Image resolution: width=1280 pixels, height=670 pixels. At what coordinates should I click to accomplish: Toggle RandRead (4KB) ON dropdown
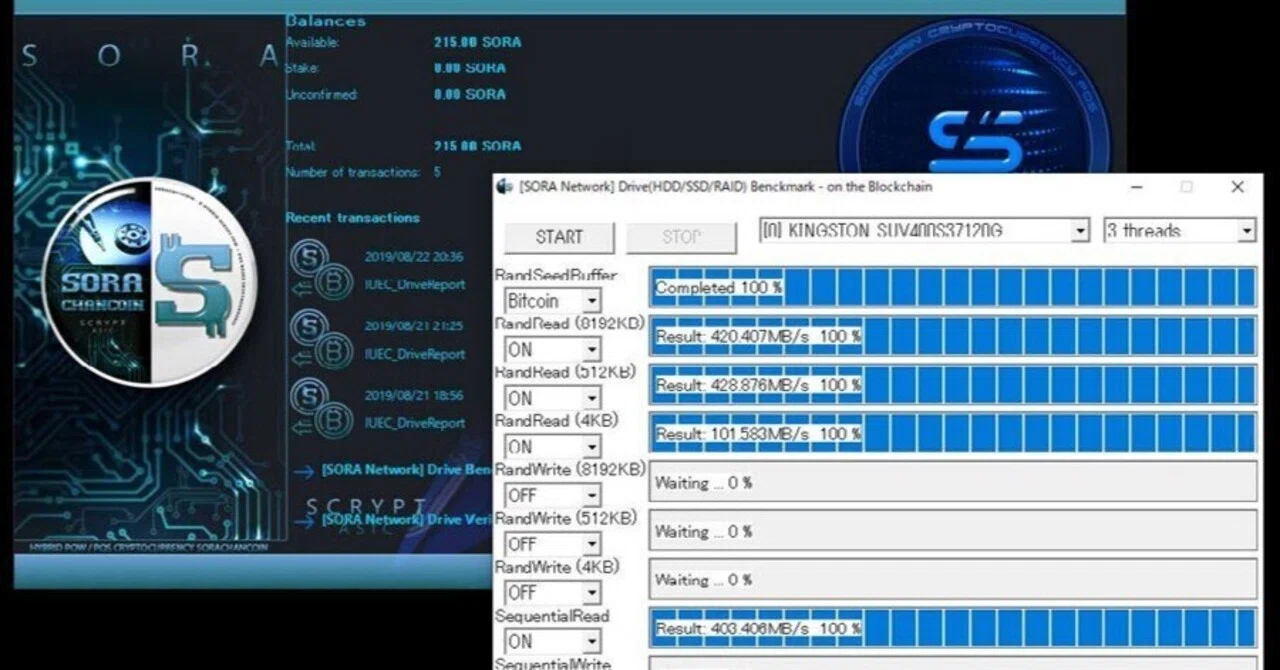552,446
